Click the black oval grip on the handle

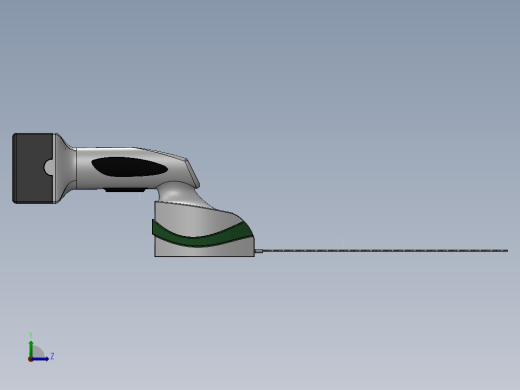point(129,167)
